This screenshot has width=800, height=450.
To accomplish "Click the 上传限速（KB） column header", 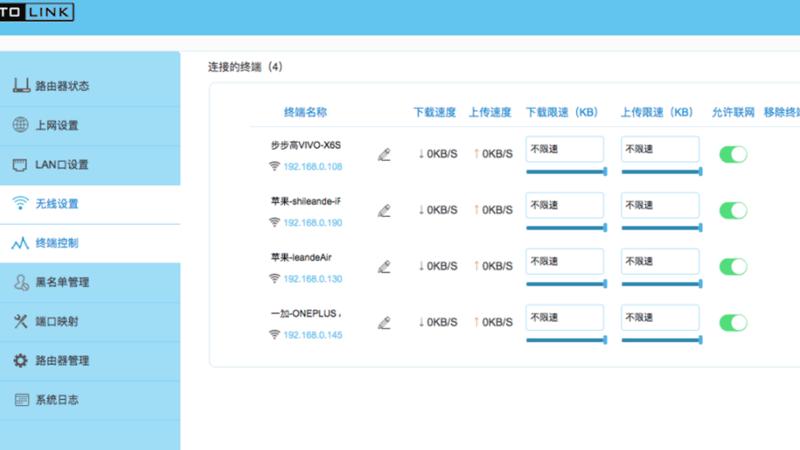I will tap(657, 112).
